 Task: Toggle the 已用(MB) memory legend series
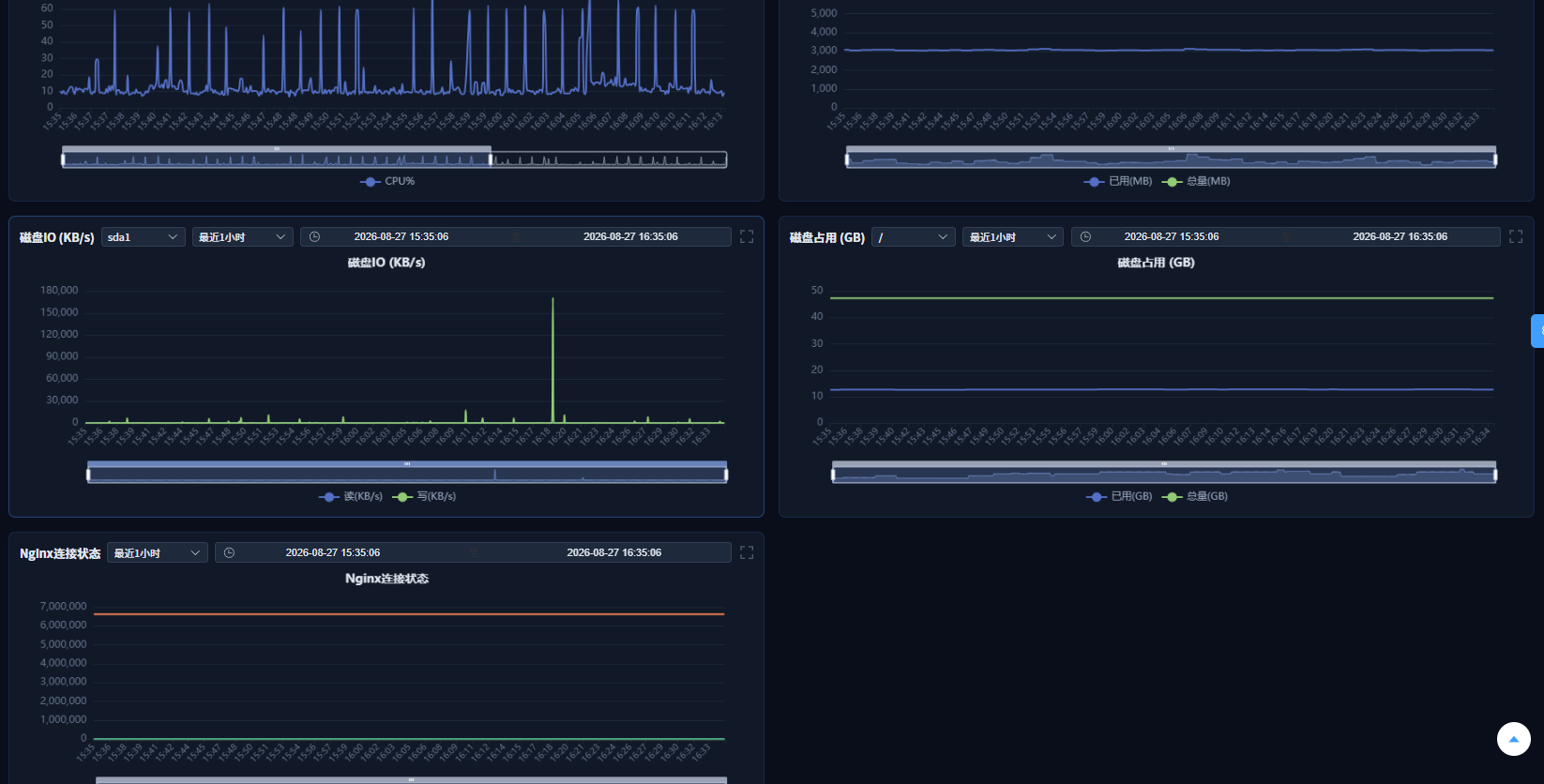point(1118,182)
